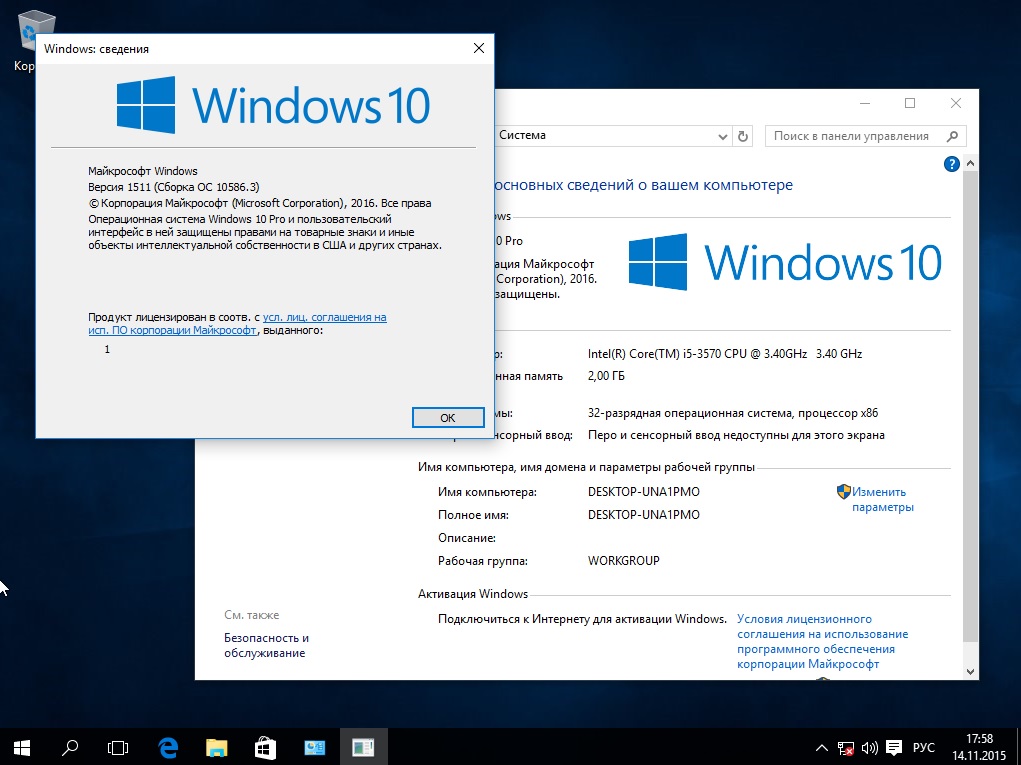Click the scrollbar down arrow in System window

(970, 671)
